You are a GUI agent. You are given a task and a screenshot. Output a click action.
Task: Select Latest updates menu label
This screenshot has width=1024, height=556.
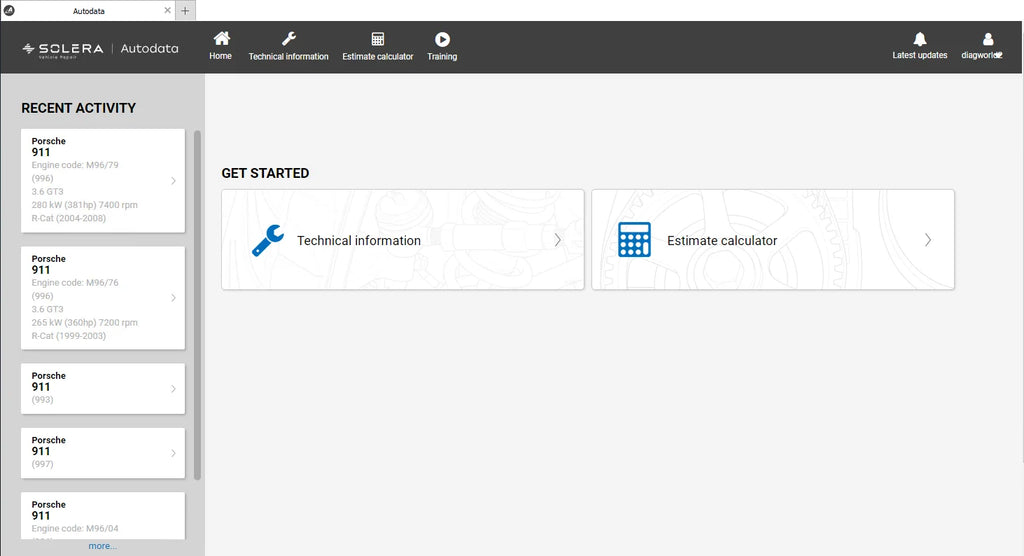click(920, 56)
